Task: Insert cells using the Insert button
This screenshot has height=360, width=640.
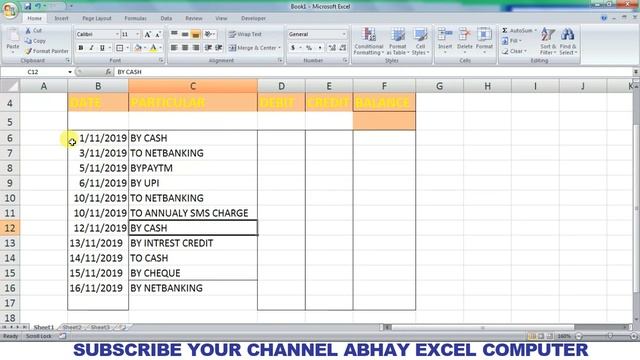Action: [x=445, y=41]
